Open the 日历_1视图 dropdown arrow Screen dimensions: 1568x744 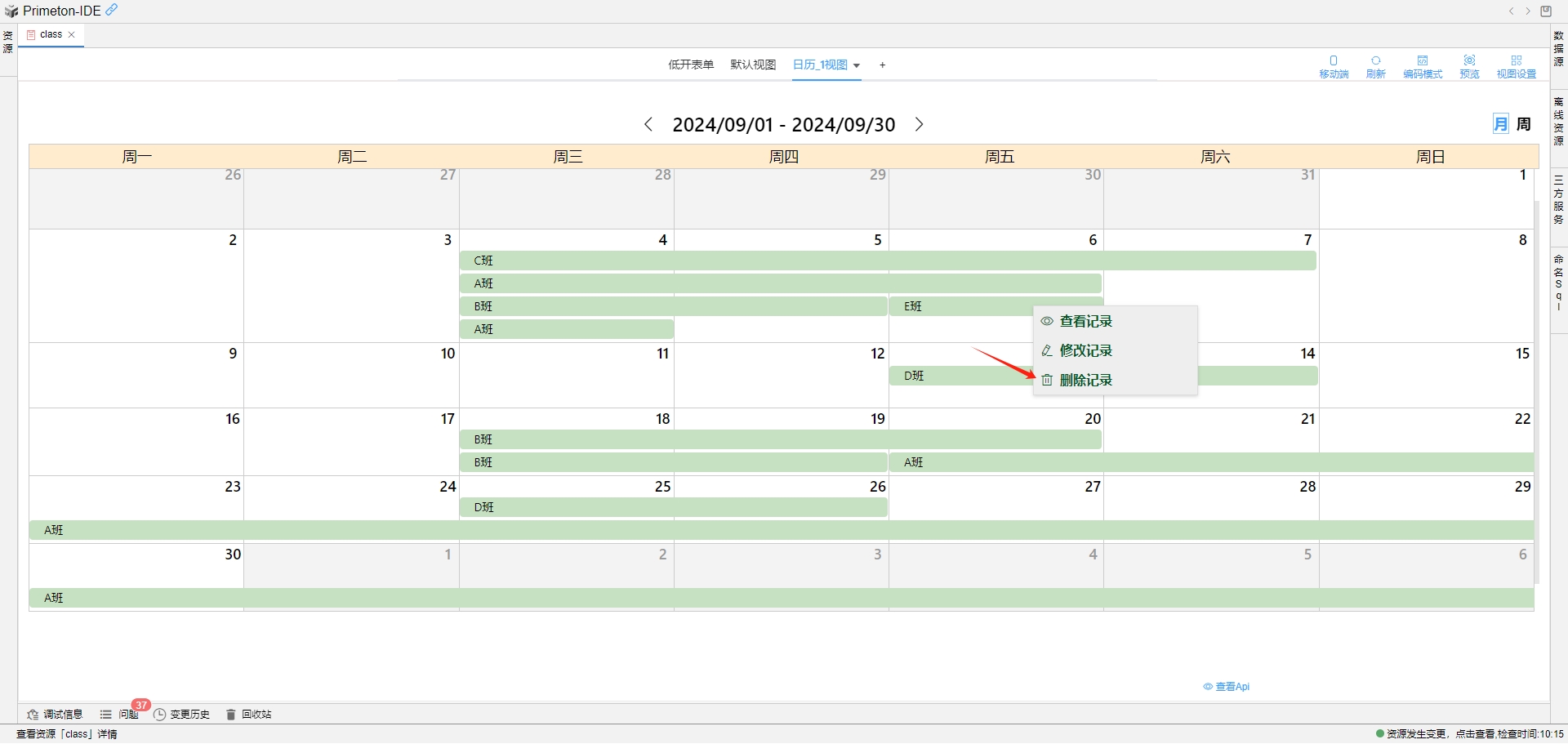tap(857, 65)
